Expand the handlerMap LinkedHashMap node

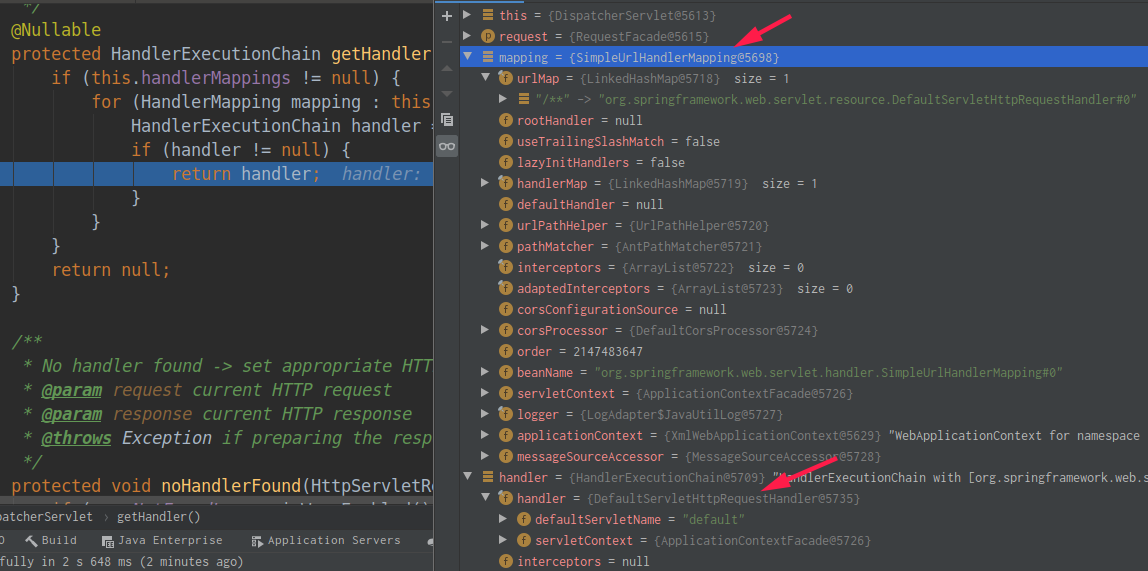coord(485,183)
